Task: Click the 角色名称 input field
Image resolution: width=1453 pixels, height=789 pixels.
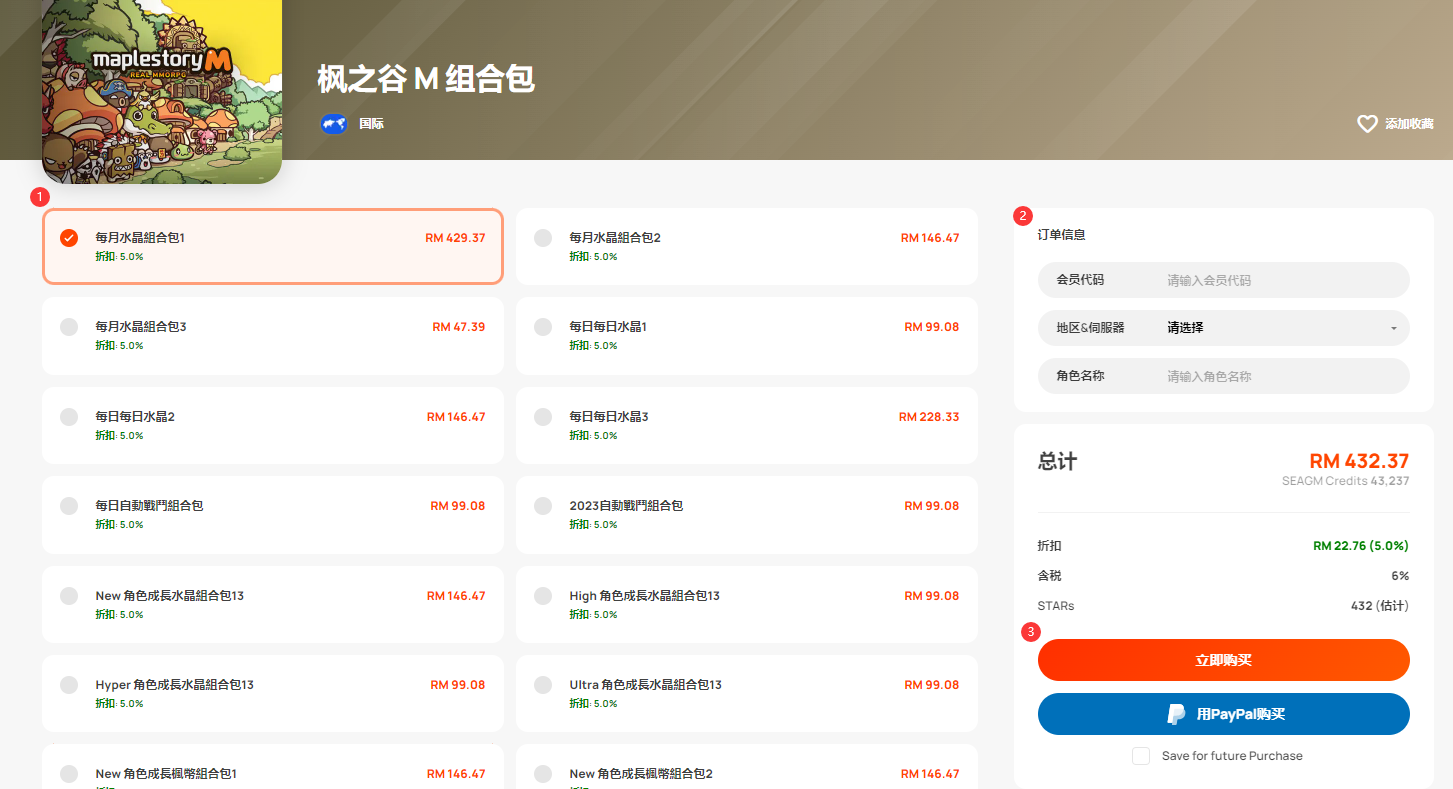Action: 1224,376
